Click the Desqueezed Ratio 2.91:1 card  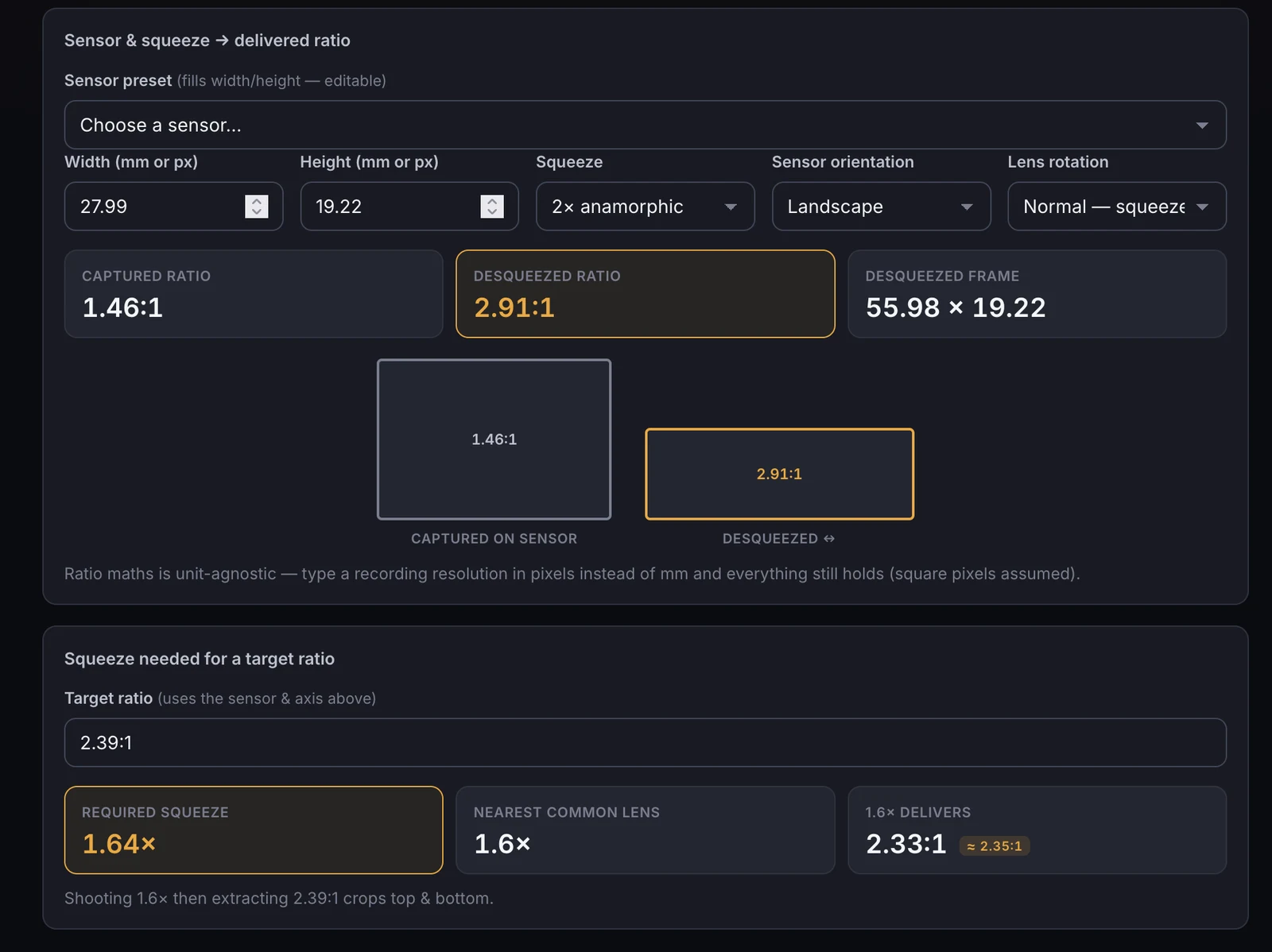(x=645, y=294)
